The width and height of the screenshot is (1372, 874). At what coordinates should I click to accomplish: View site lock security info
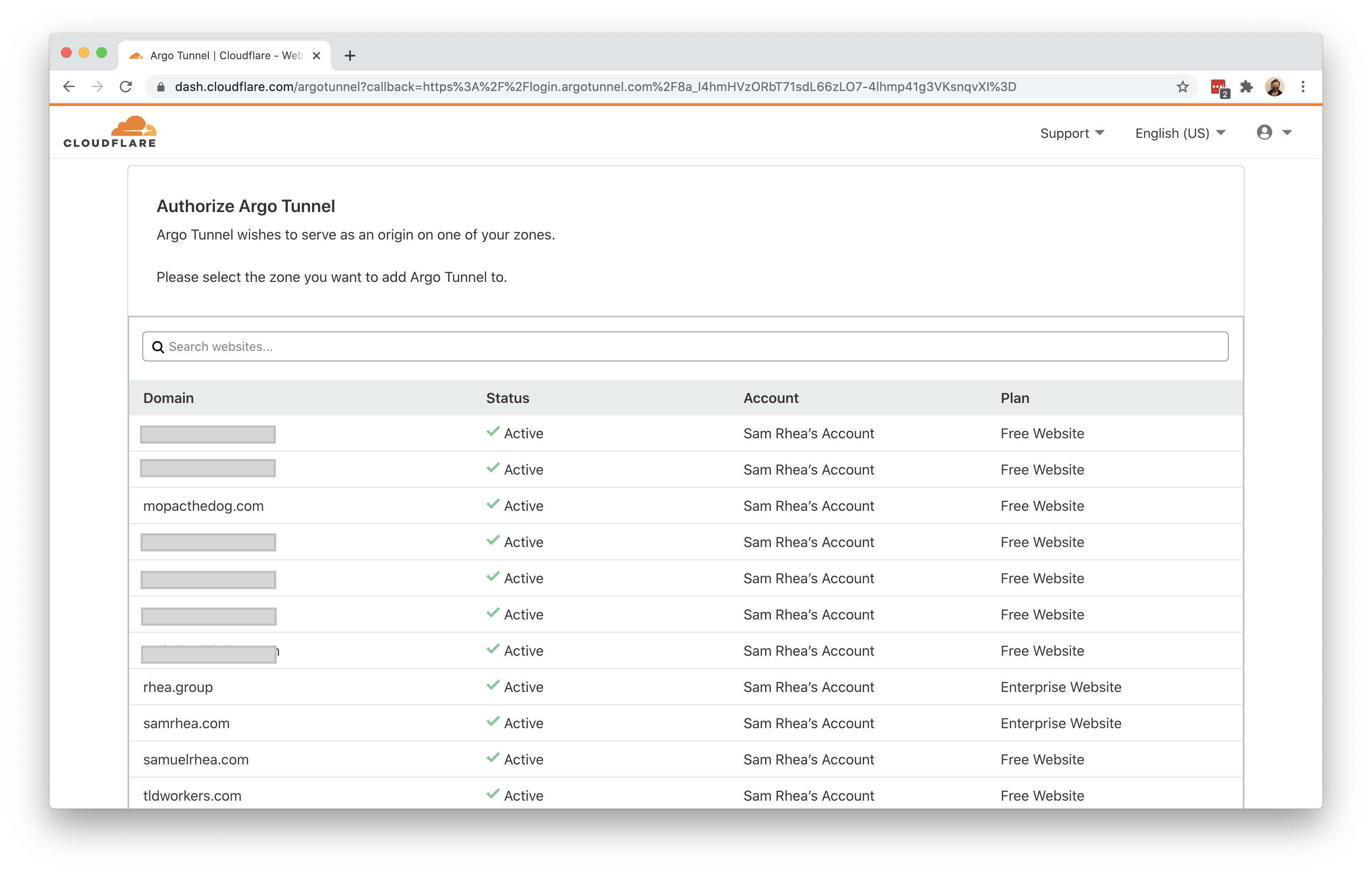pyautogui.click(x=161, y=87)
